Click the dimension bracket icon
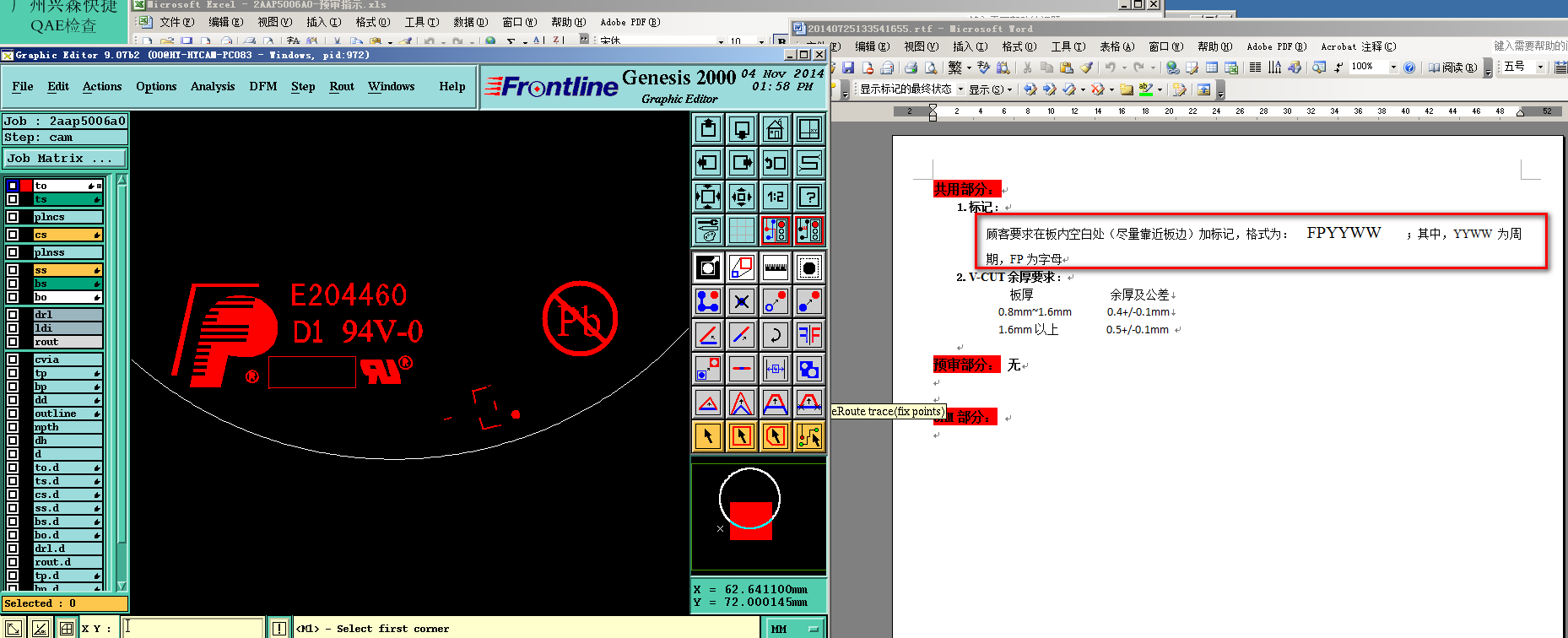1568x638 pixels. (x=776, y=369)
